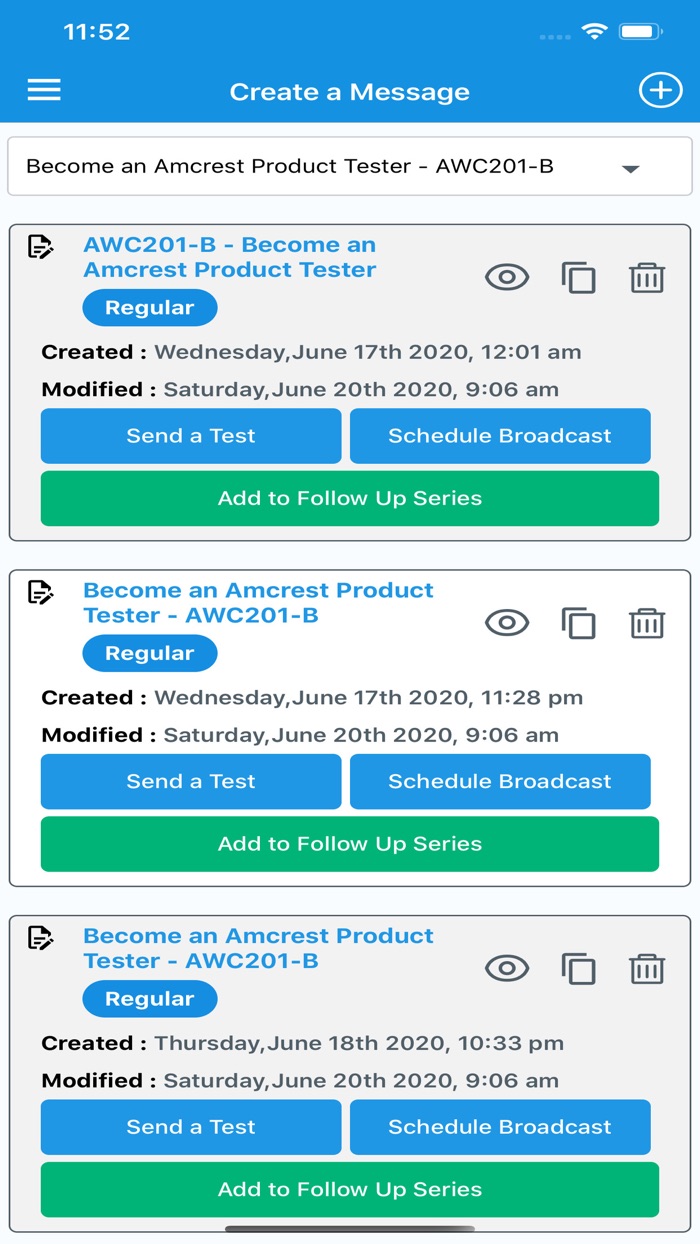Delete the AWC201-B first message via trash icon
Screen dimensions: 700x1244
click(x=647, y=277)
